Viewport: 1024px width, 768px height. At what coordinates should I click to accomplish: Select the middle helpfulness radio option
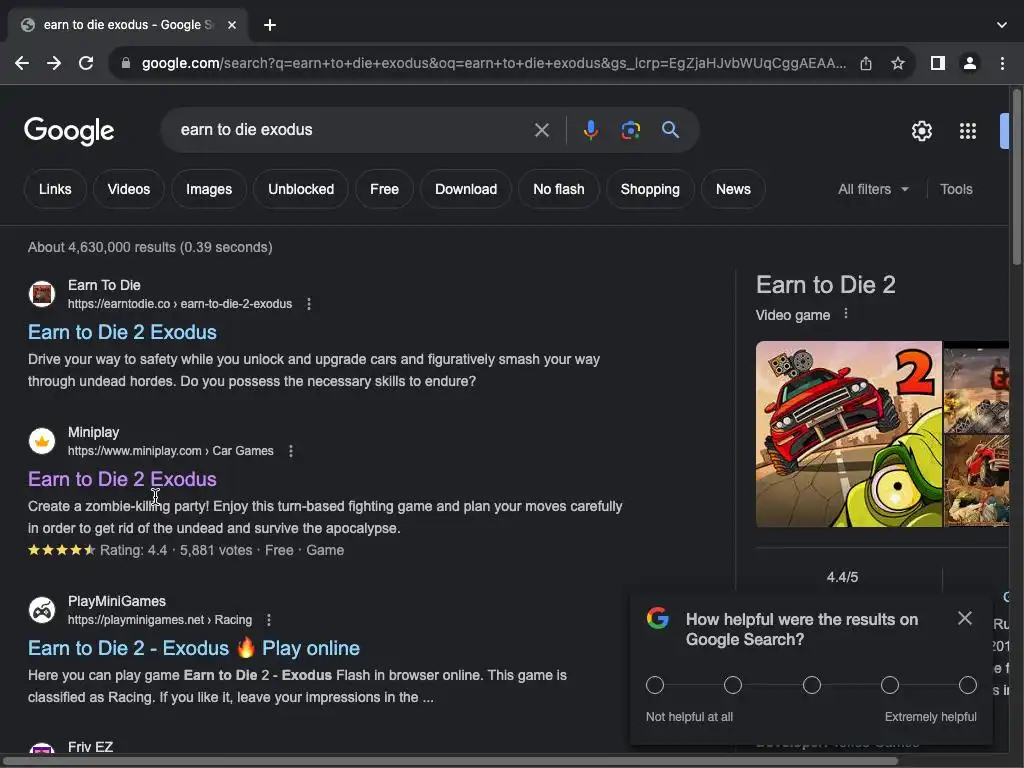point(812,685)
